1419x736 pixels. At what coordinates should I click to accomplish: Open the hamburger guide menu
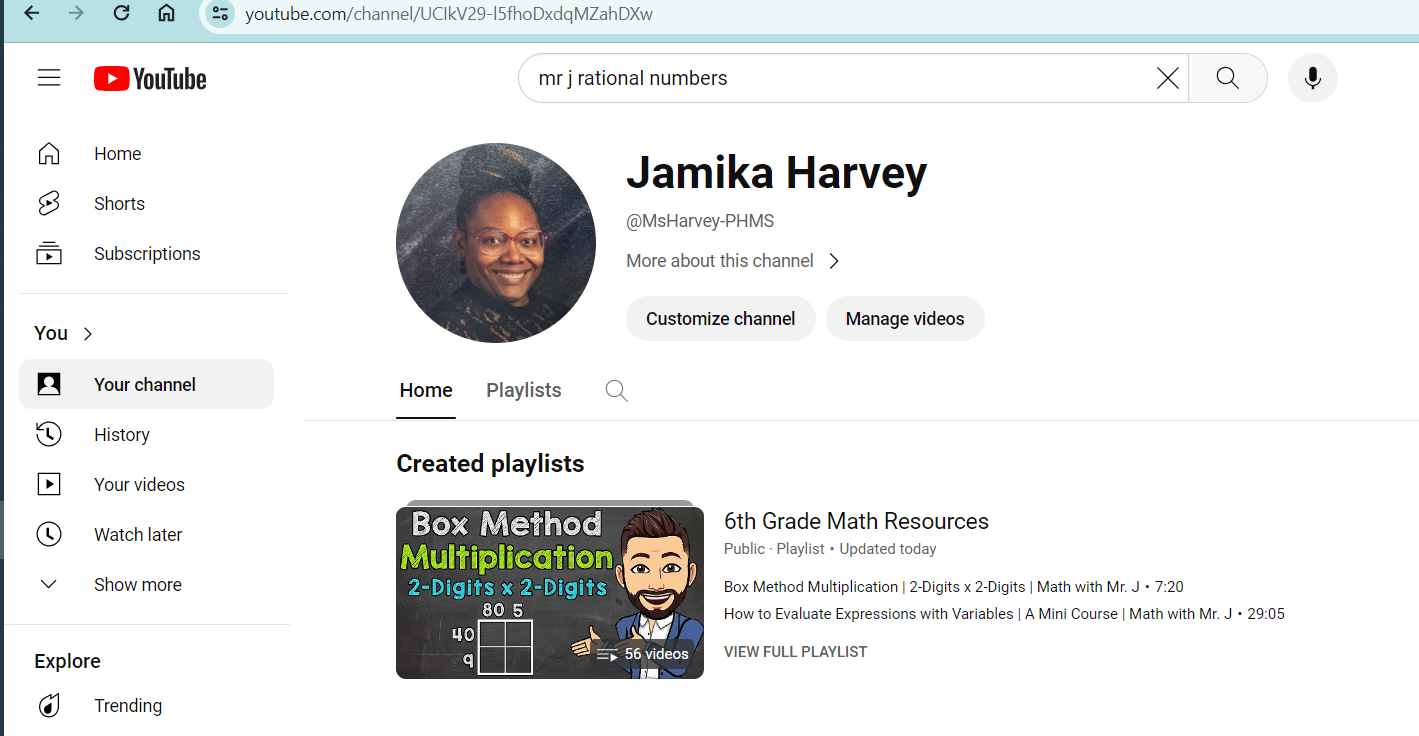[49, 78]
